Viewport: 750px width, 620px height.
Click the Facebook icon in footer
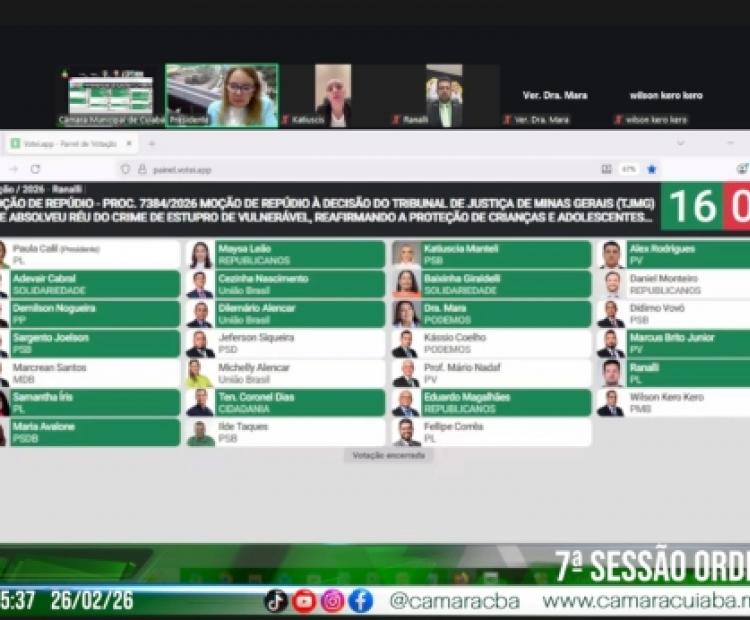click(x=361, y=601)
